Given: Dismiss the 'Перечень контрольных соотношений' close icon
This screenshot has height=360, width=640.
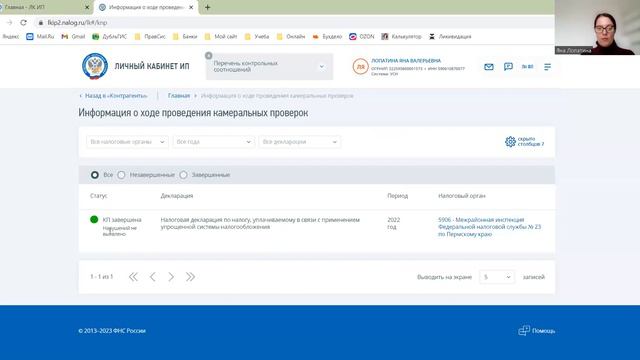Looking at the screenshot, I should 209,56.
